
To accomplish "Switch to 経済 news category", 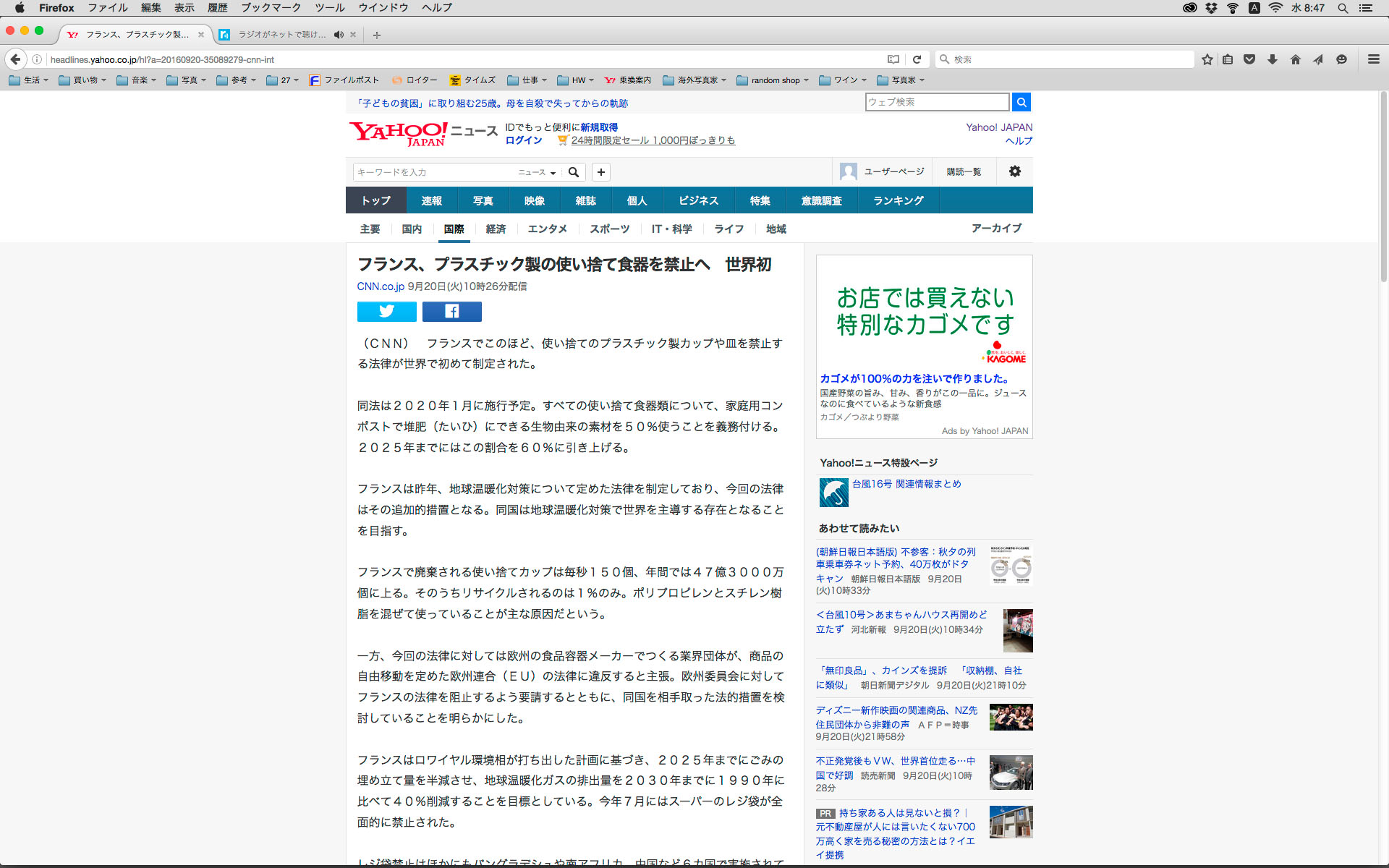I will [x=496, y=229].
